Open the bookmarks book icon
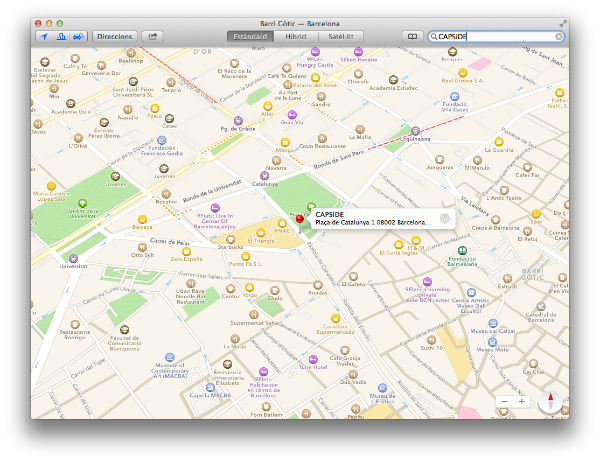Screen dimensions: 600x462 [x=412, y=36]
